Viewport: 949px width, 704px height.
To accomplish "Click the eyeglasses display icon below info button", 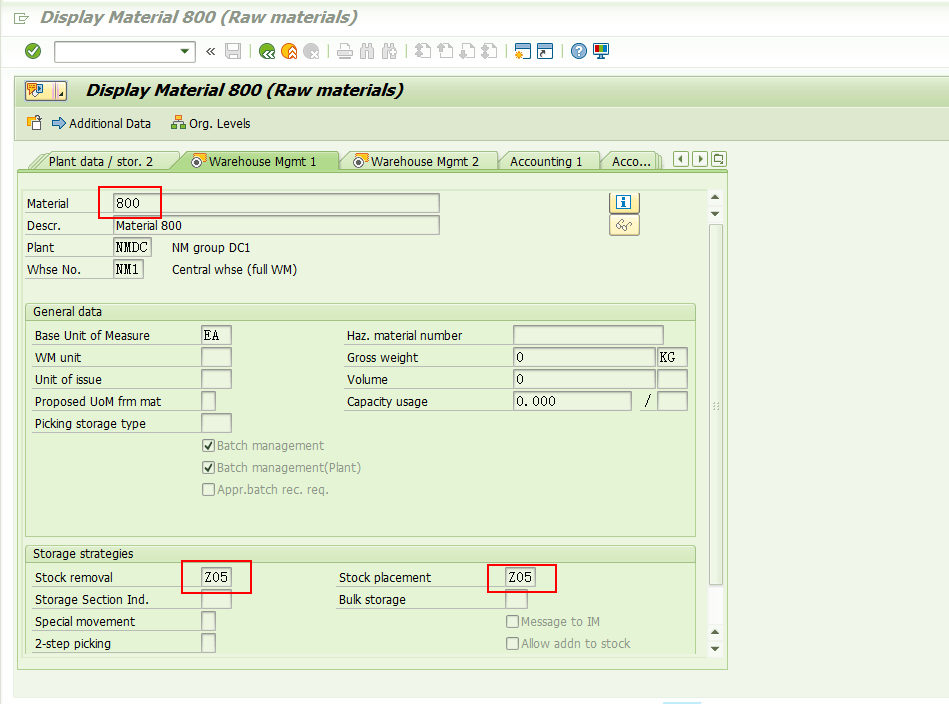I will (622, 225).
